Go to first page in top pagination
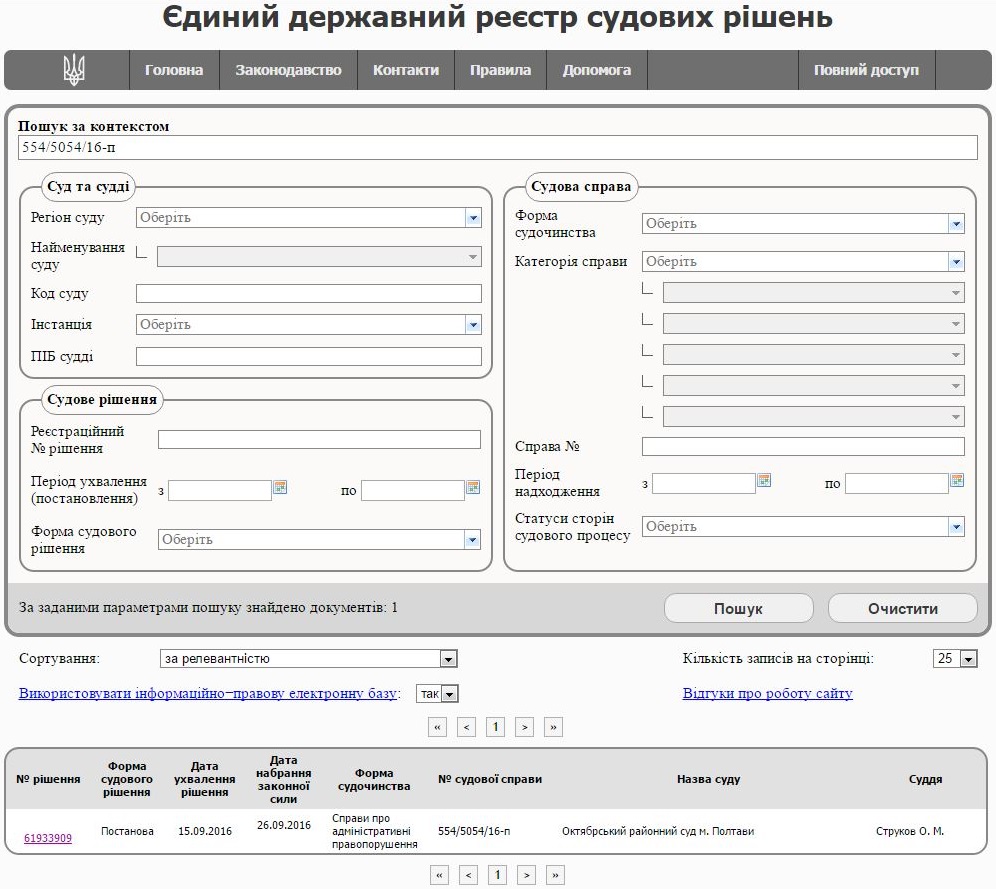This screenshot has height=889, width=996. (437, 727)
